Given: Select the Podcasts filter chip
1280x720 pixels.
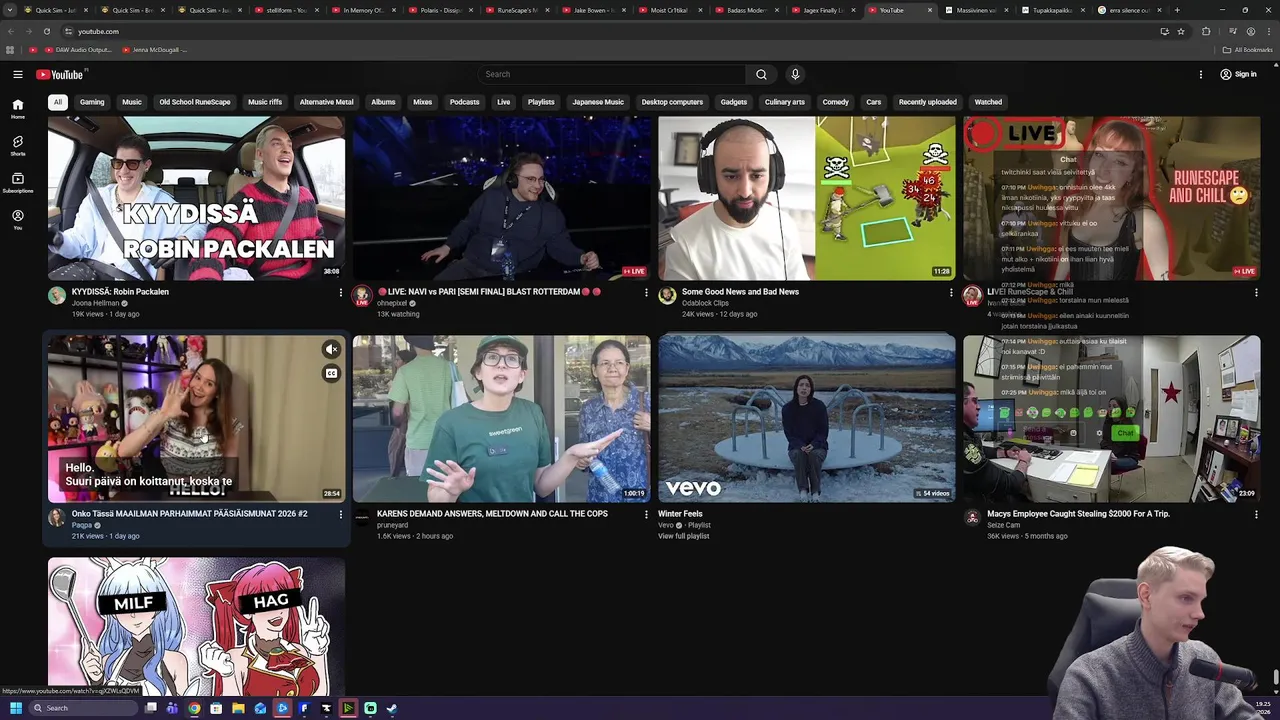Looking at the screenshot, I should point(464,102).
